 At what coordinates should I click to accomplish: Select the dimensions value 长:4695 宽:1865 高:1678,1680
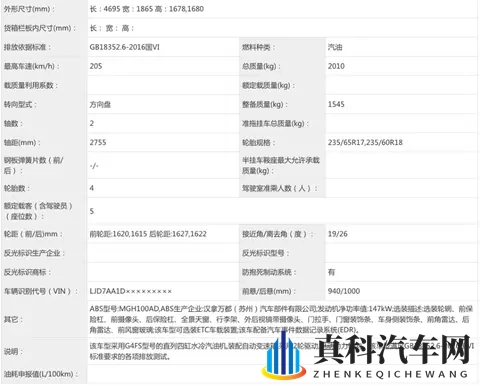[146, 9]
